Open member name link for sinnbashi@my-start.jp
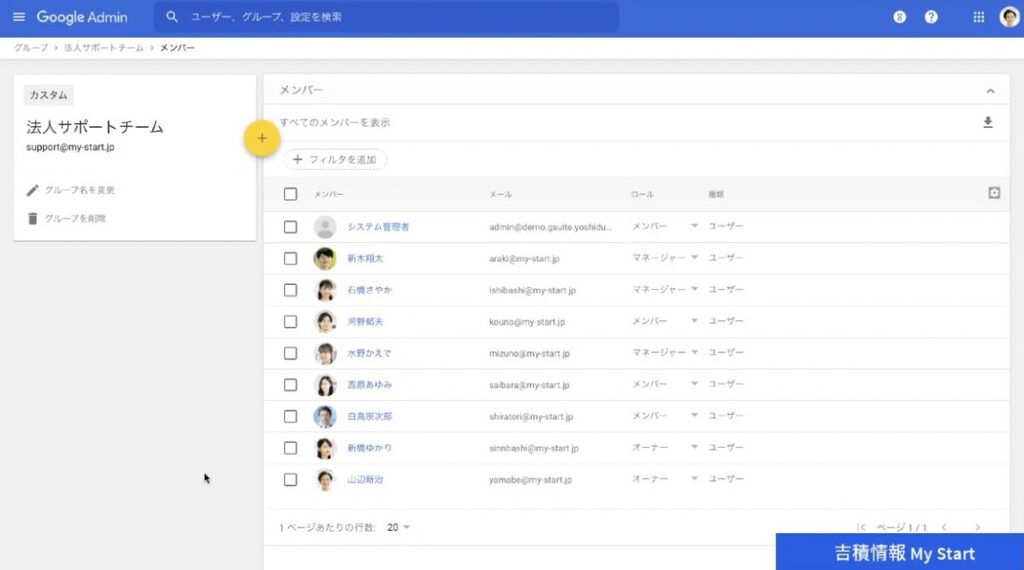Image resolution: width=1024 pixels, height=570 pixels. 369,448
